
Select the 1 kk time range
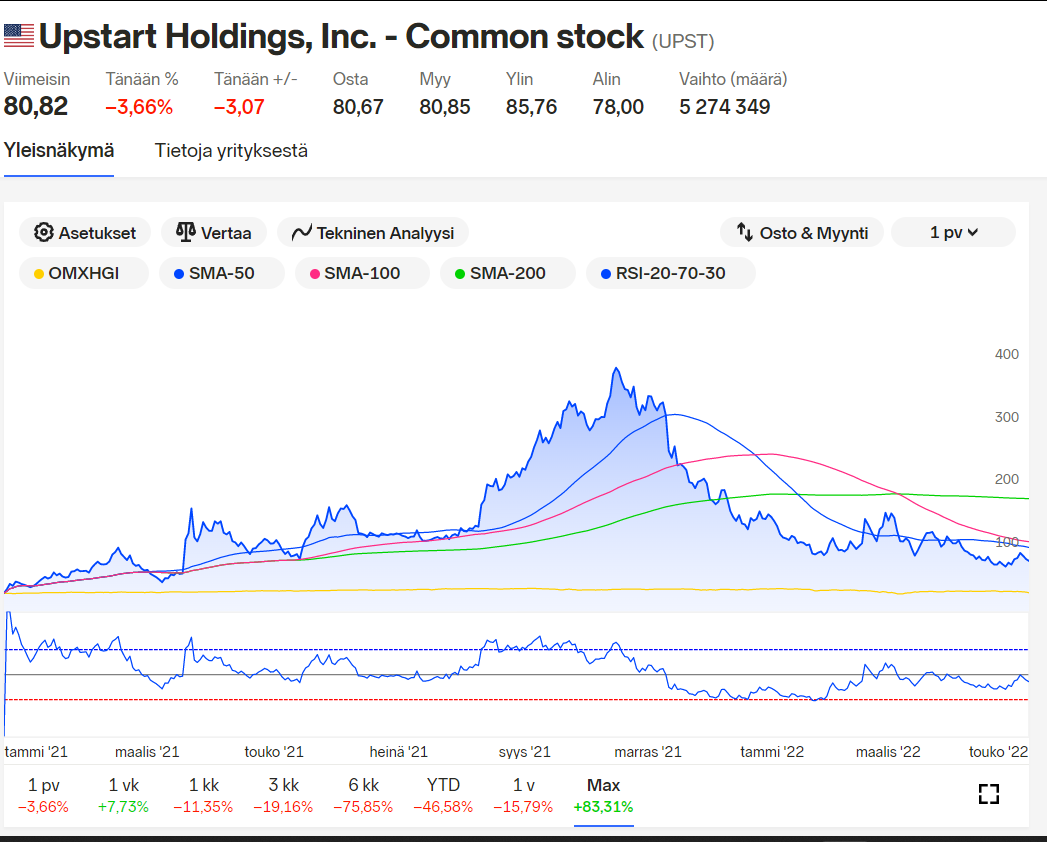(203, 795)
